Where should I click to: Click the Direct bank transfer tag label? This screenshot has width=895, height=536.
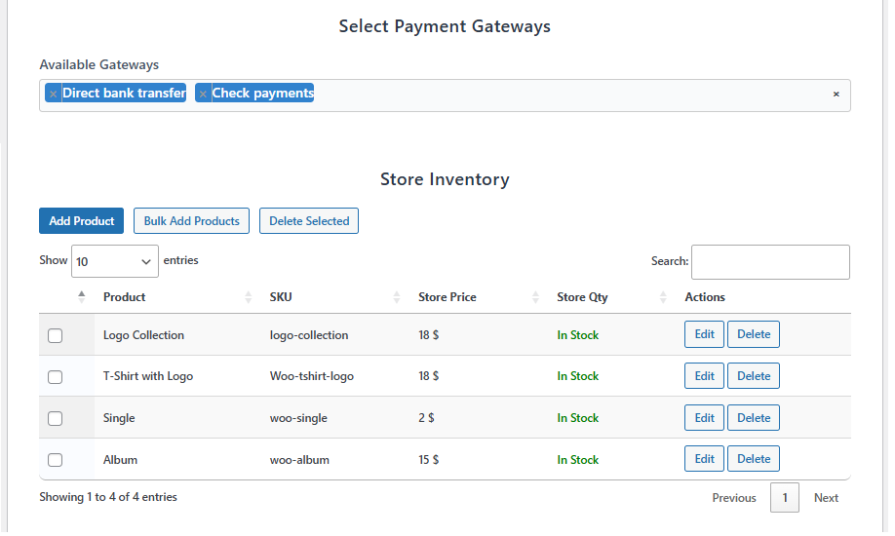pos(124,94)
